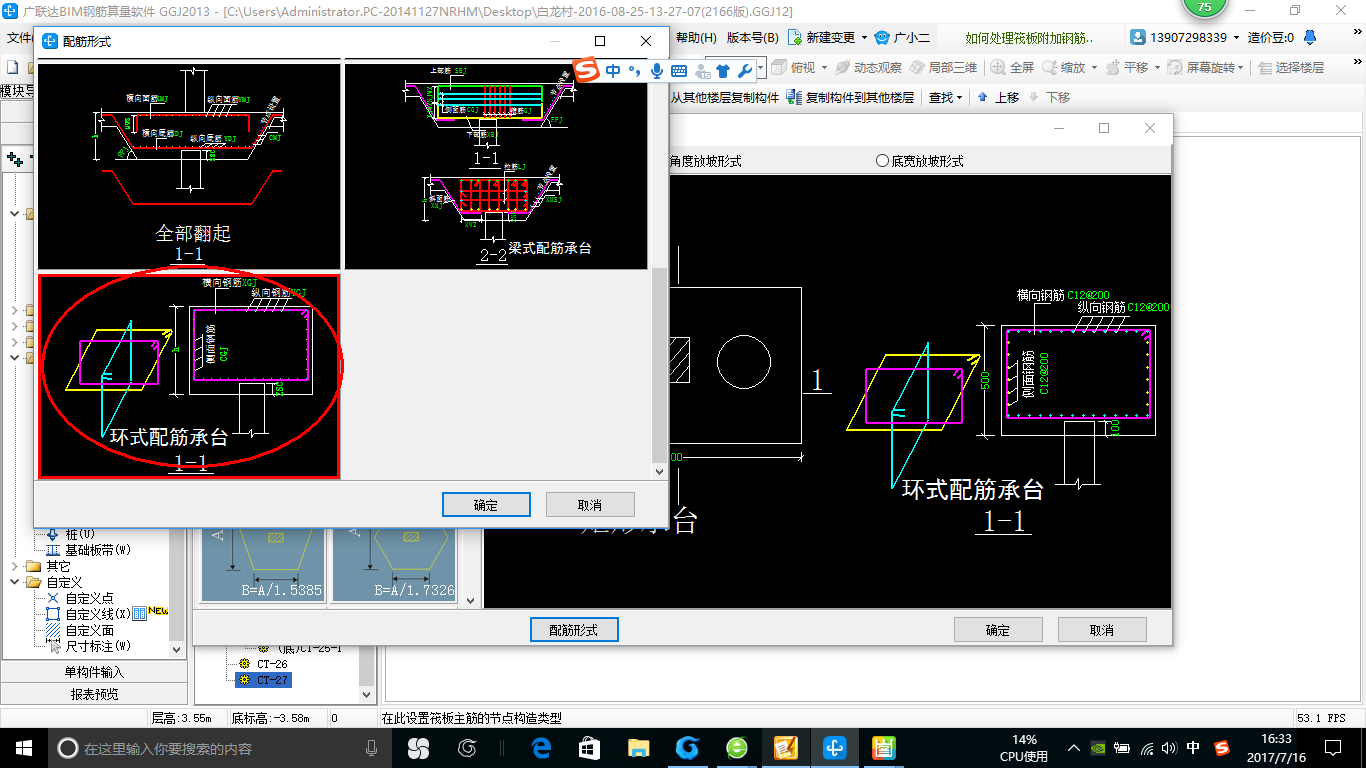Expand the 其它 folder node
This screenshot has height=768, width=1366.
15,566
